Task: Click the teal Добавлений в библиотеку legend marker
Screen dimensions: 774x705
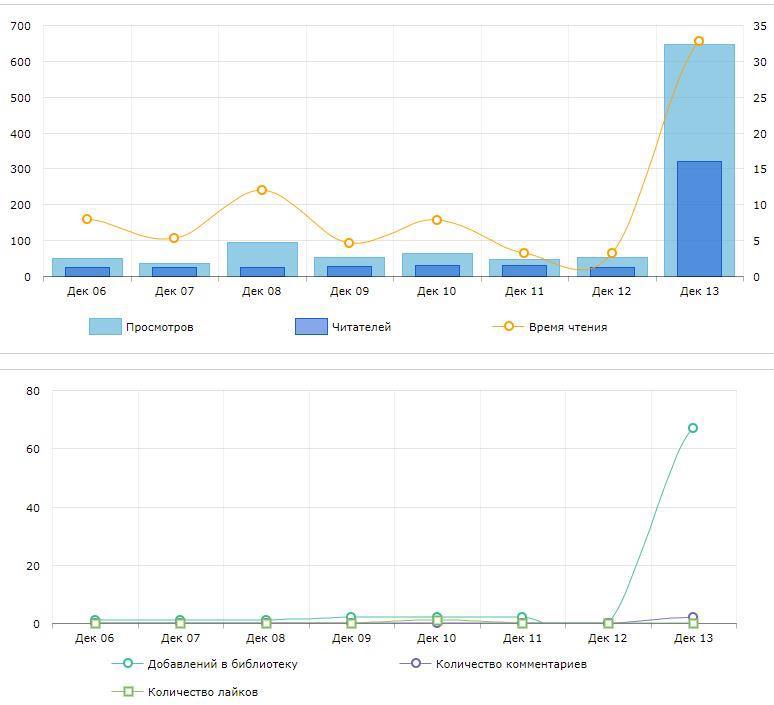Action: tap(127, 663)
